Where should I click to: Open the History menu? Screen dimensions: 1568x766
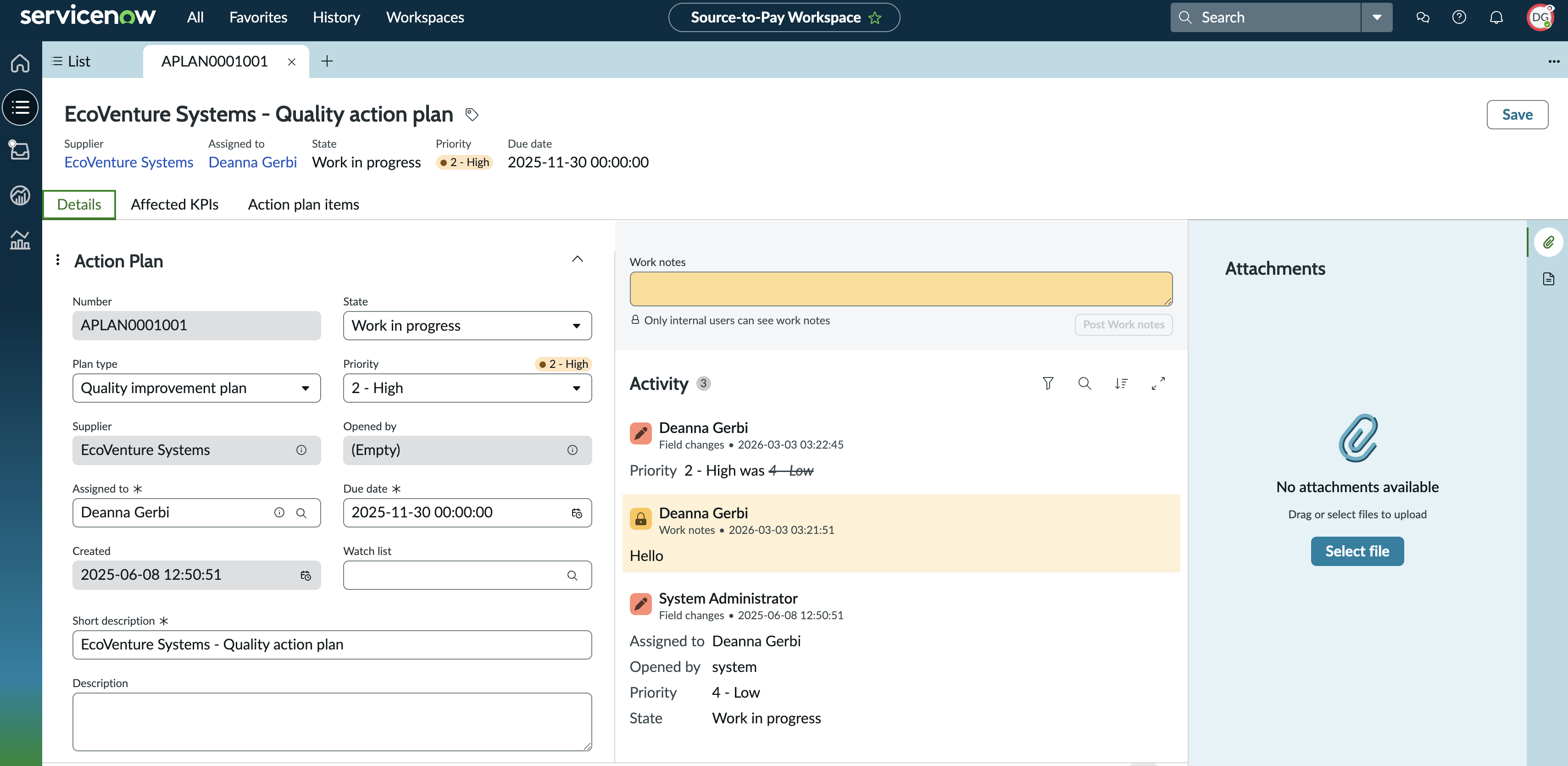click(x=337, y=17)
